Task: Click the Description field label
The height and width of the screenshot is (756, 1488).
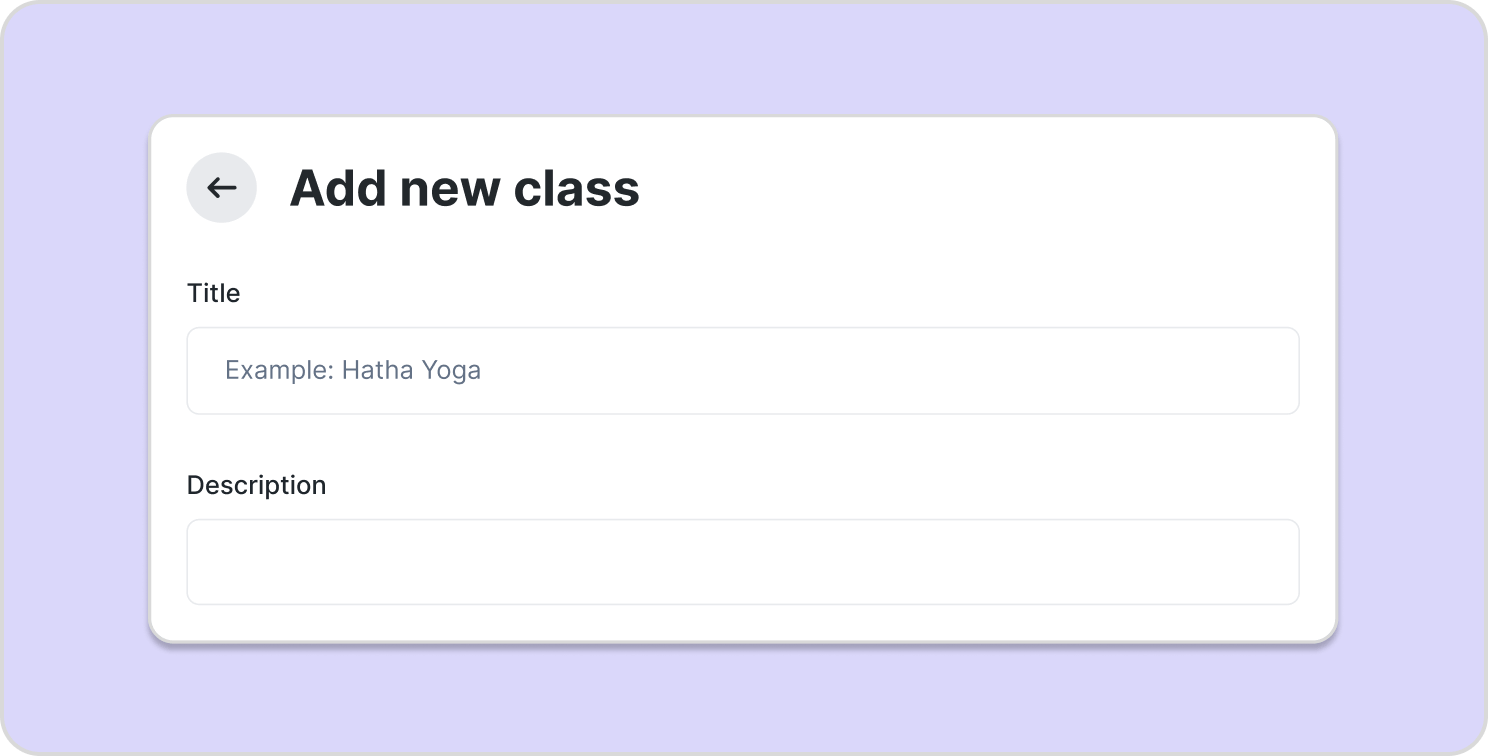Action: (256, 485)
